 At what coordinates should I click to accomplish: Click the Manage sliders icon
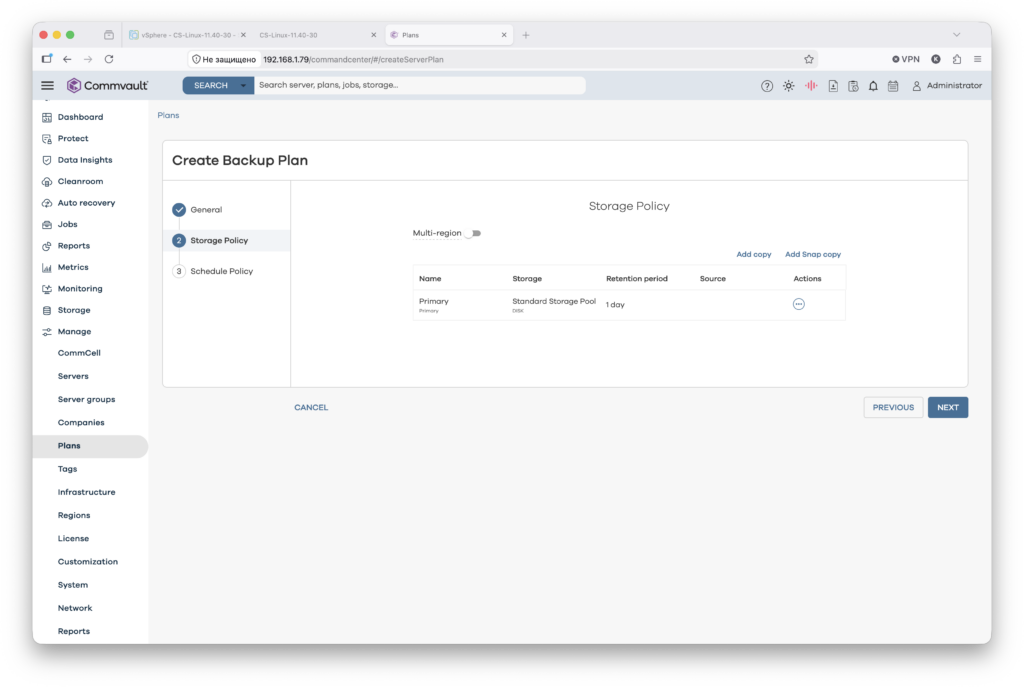(x=47, y=332)
